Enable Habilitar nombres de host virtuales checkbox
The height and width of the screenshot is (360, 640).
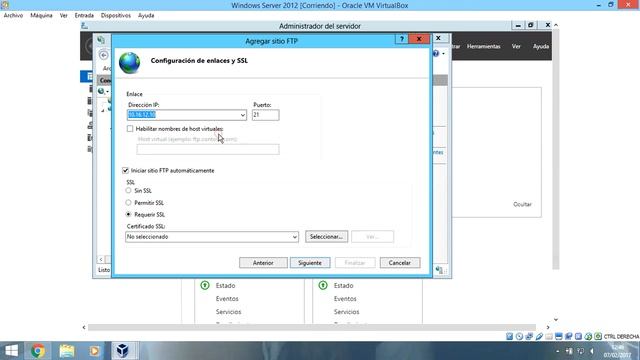(x=130, y=129)
